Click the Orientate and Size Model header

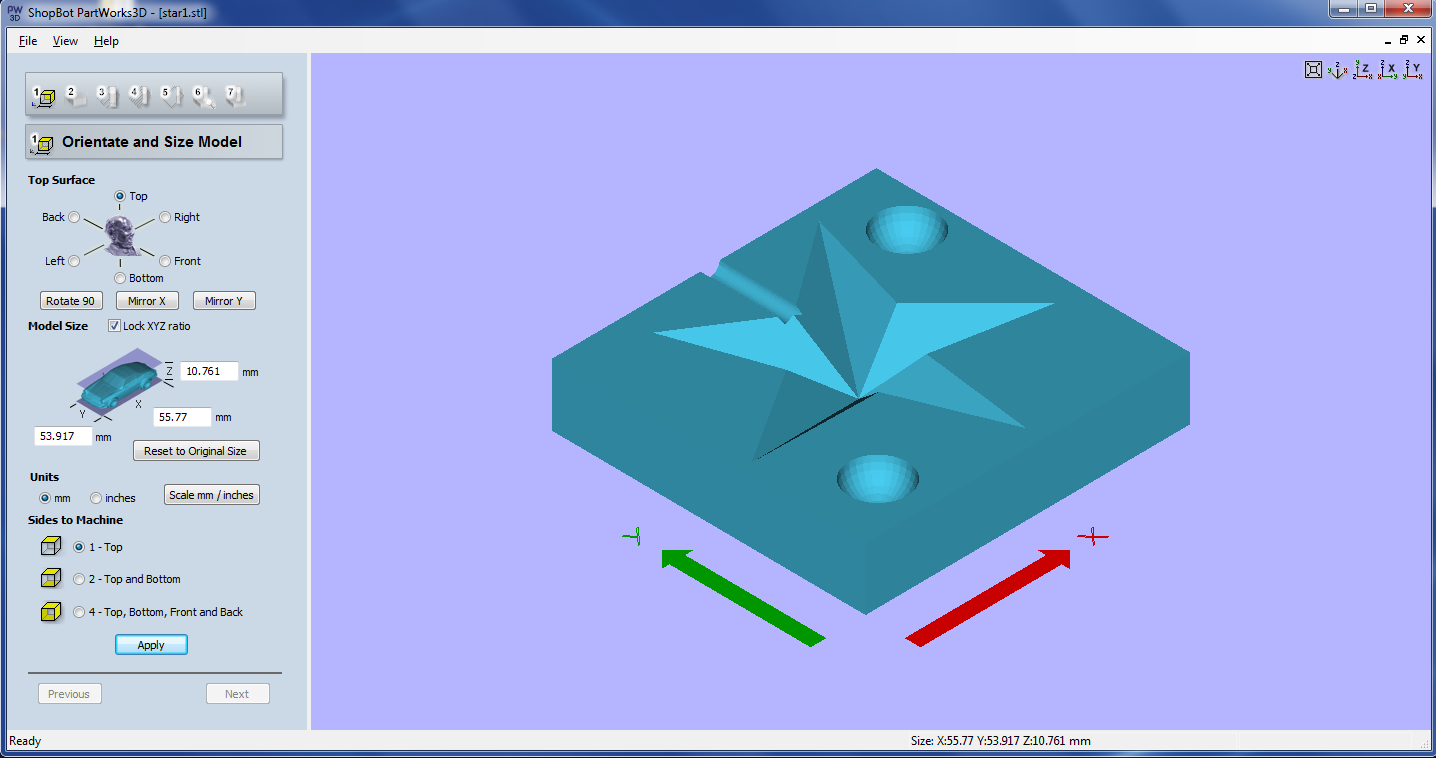click(x=154, y=142)
